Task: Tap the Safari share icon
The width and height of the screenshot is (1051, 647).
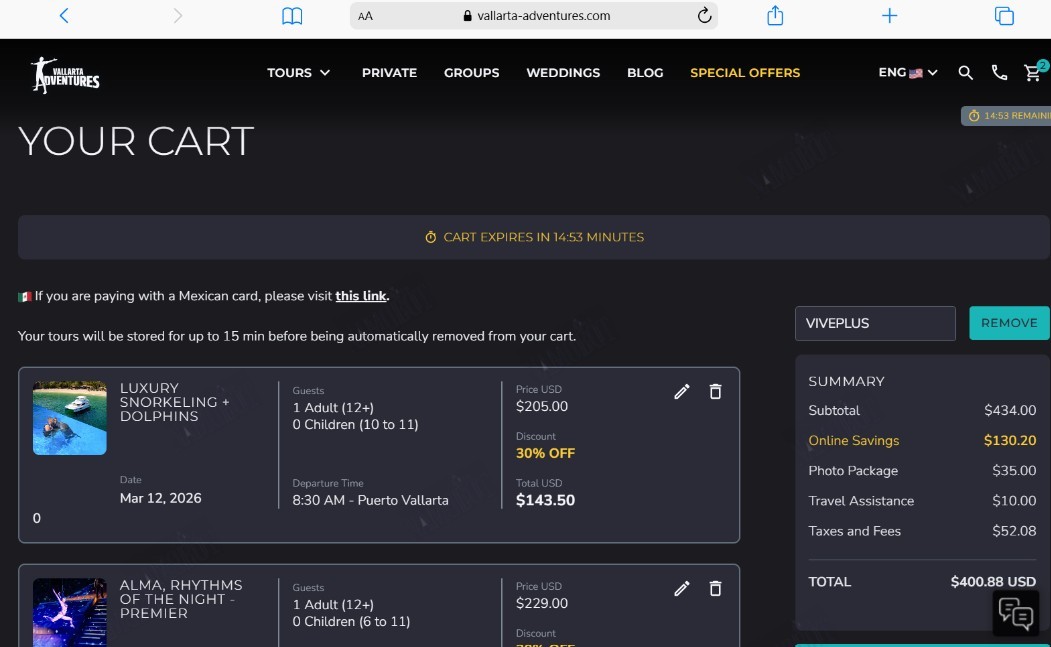Action: click(x=775, y=15)
